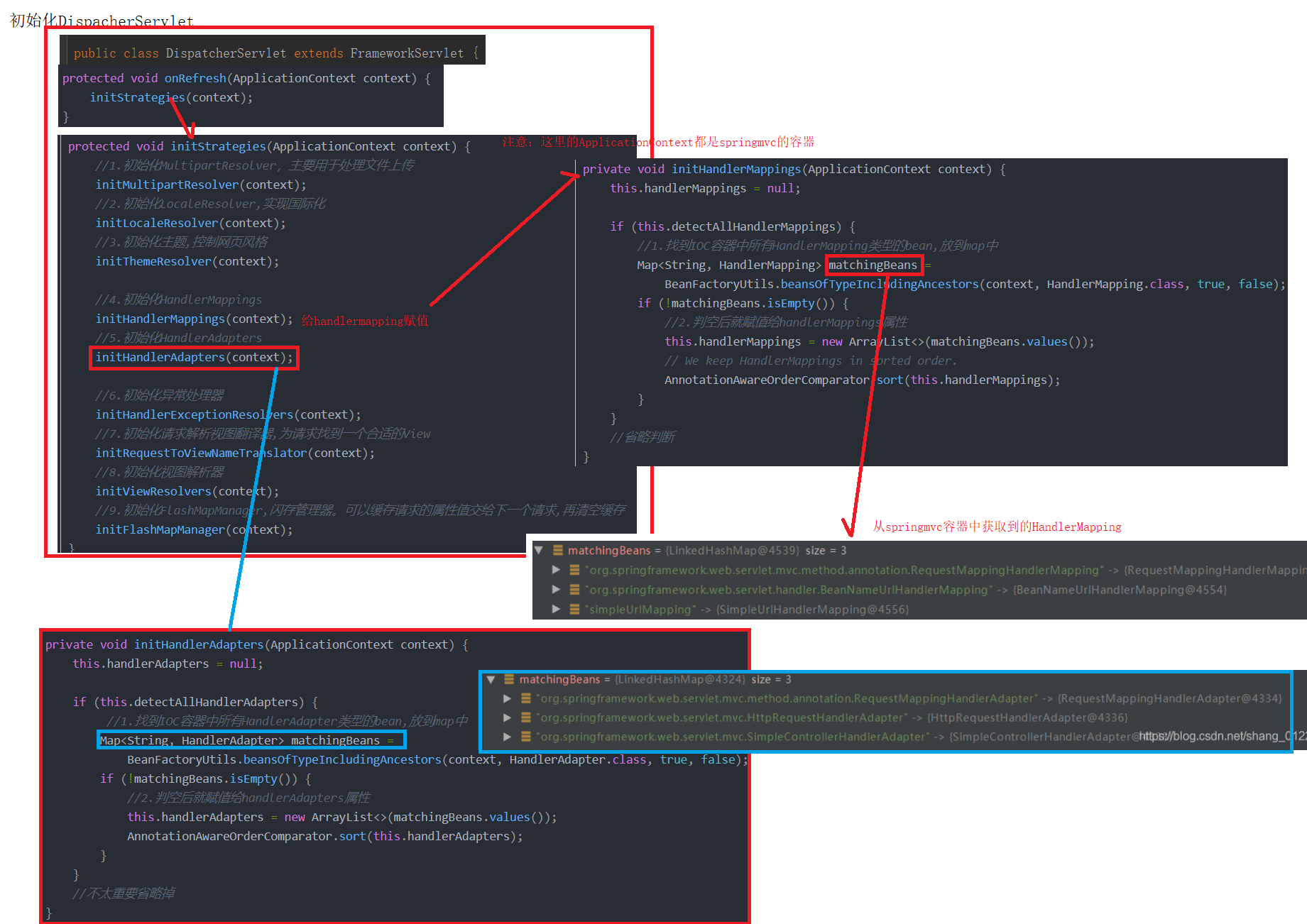This screenshot has height=924, width=1307.
Task: Click the entry icon for RequestMappingHandlerMapping
Action: [x=574, y=570]
